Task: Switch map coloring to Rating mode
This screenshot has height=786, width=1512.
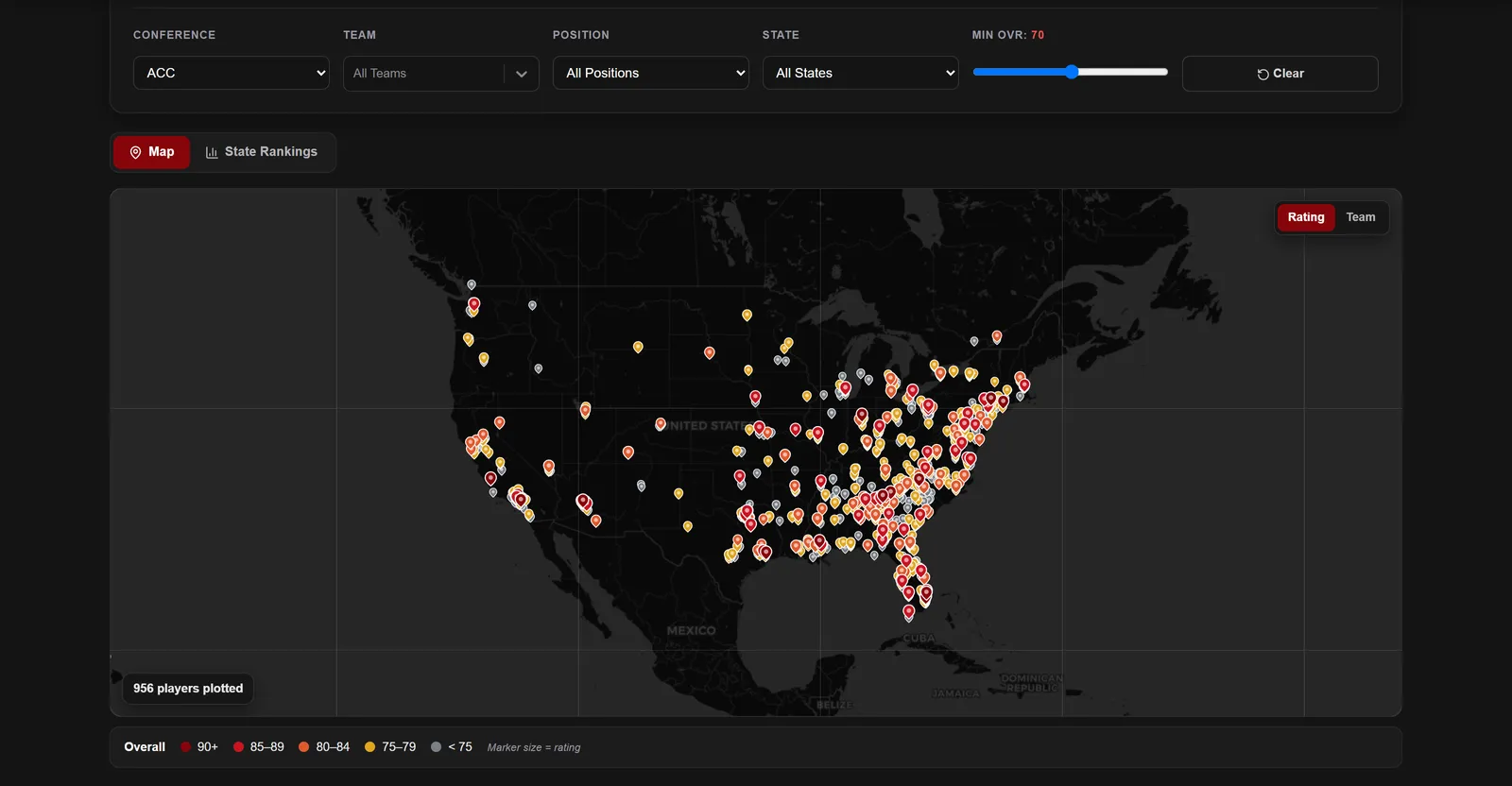Action: [1306, 217]
